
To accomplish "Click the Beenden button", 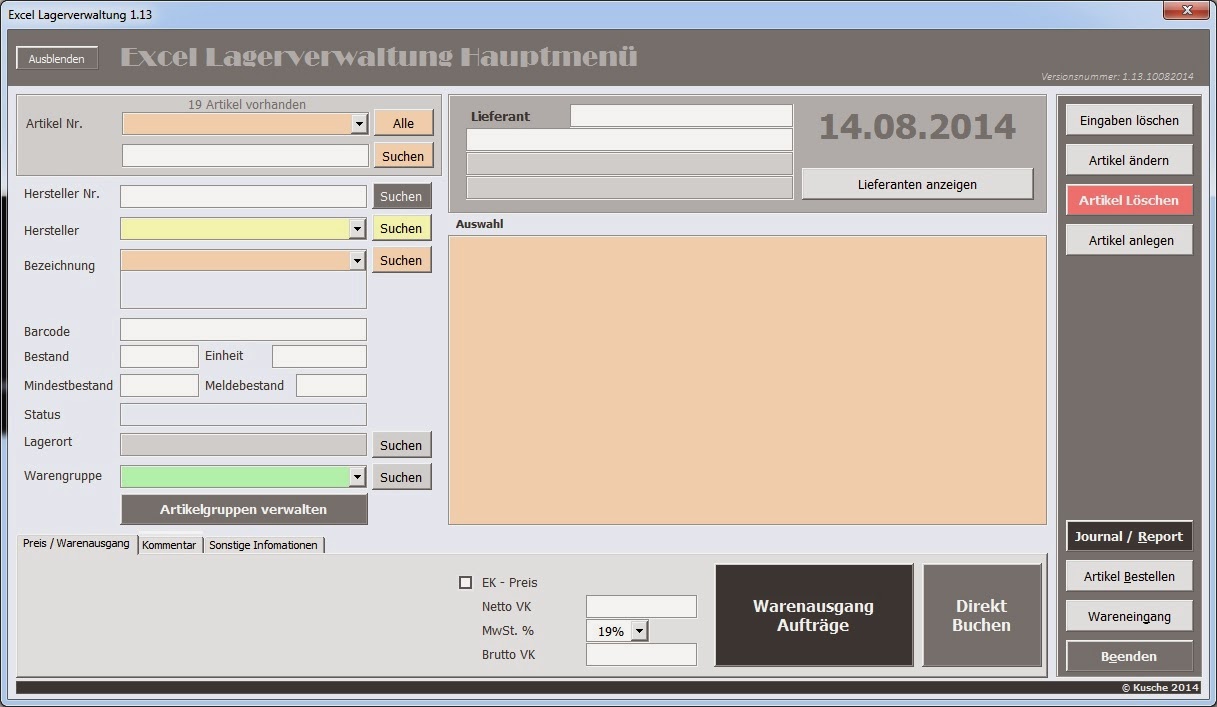I will coord(1129,656).
